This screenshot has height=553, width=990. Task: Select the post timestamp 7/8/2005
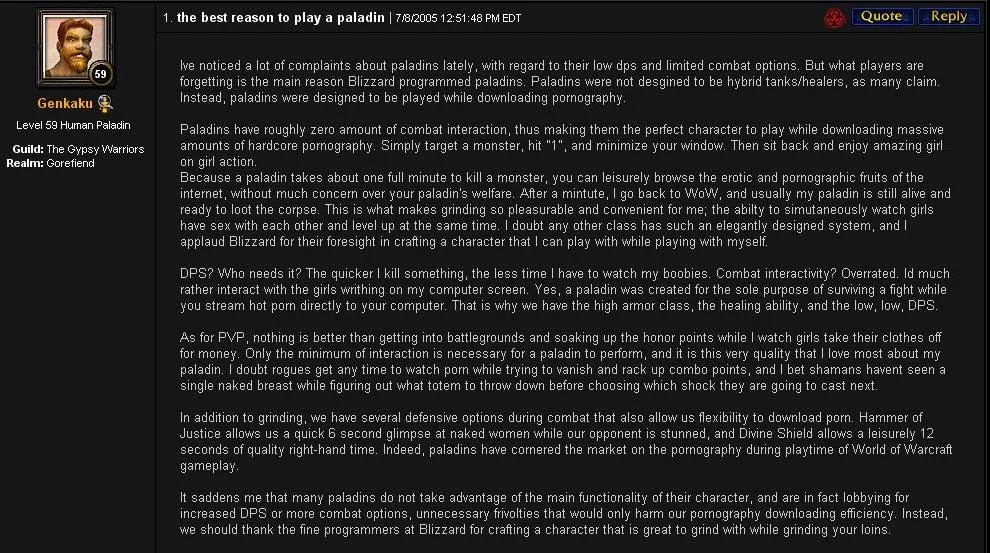click(458, 18)
